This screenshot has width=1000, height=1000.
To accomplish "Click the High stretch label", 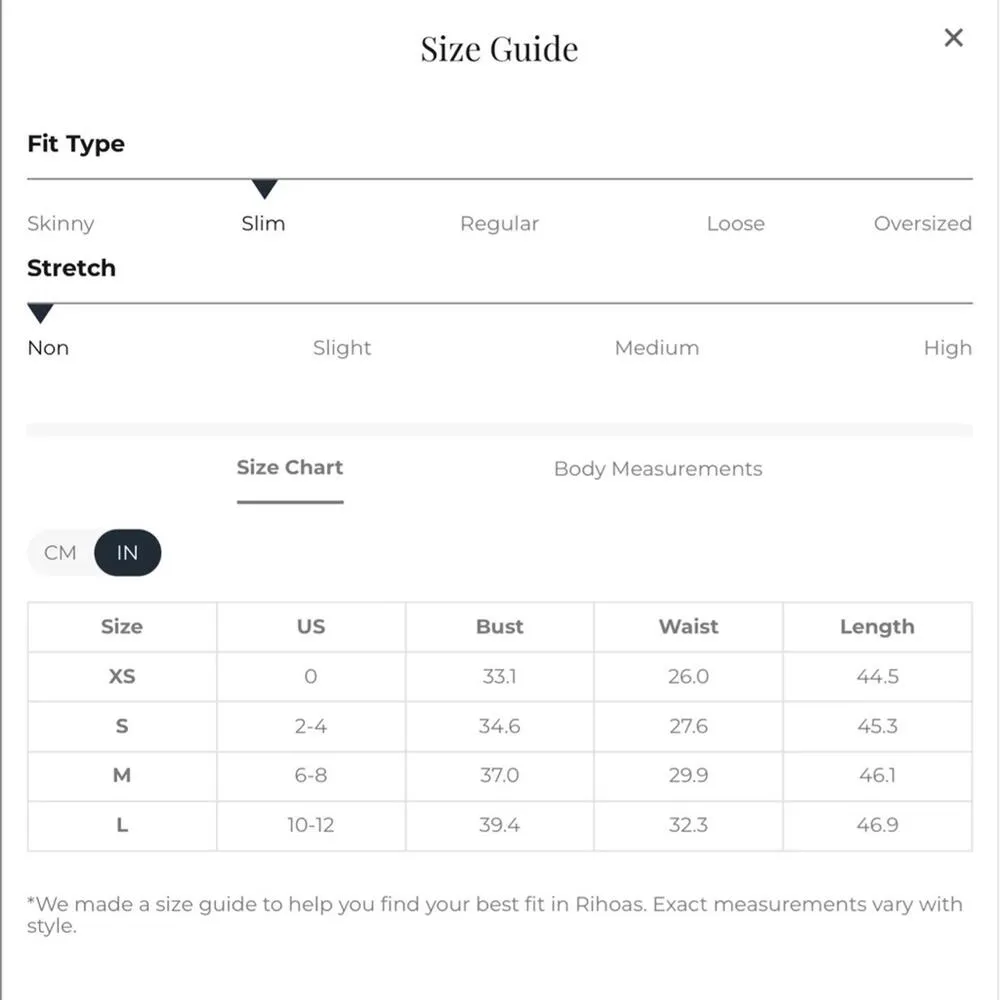I will tap(947, 348).
